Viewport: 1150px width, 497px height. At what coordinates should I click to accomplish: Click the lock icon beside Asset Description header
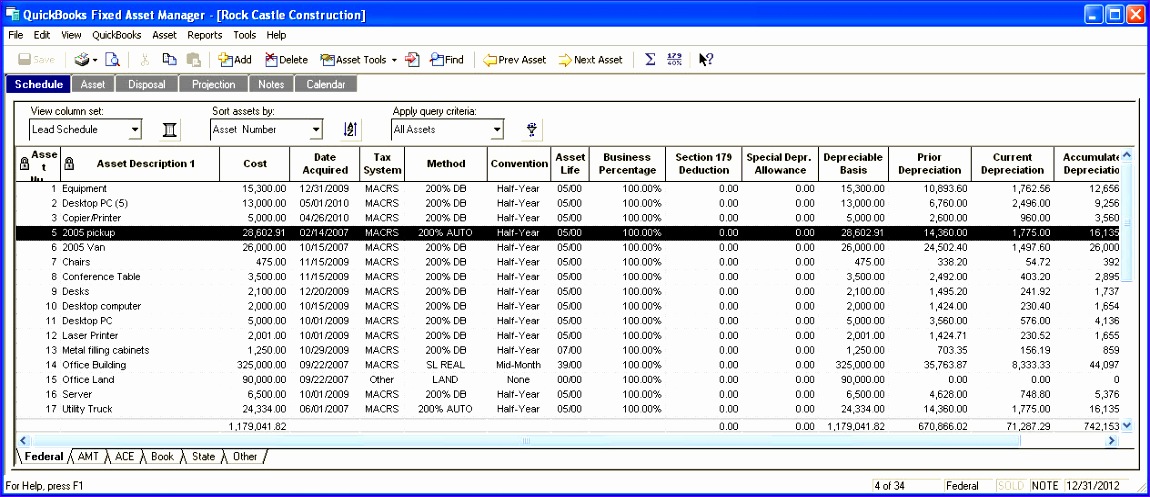coord(69,164)
